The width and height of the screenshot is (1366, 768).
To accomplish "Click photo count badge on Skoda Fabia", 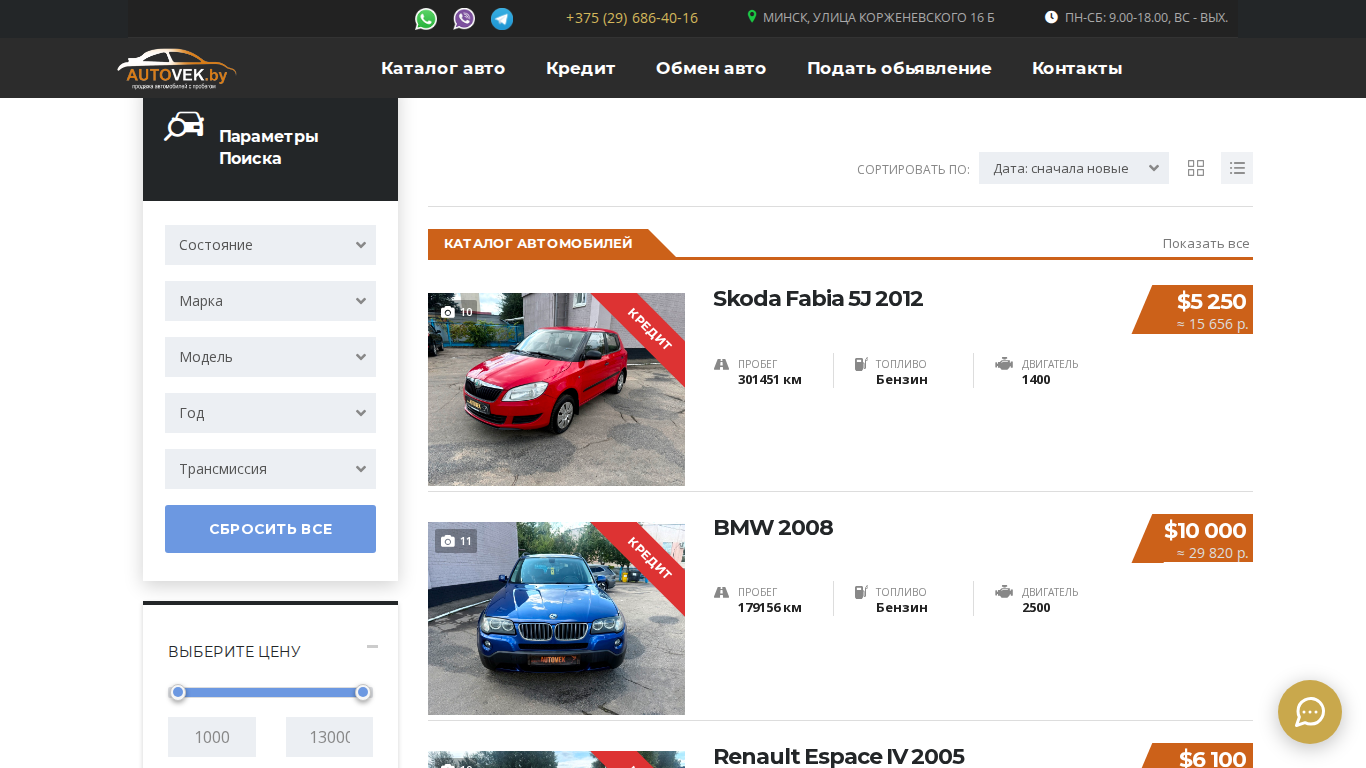I will point(457,312).
